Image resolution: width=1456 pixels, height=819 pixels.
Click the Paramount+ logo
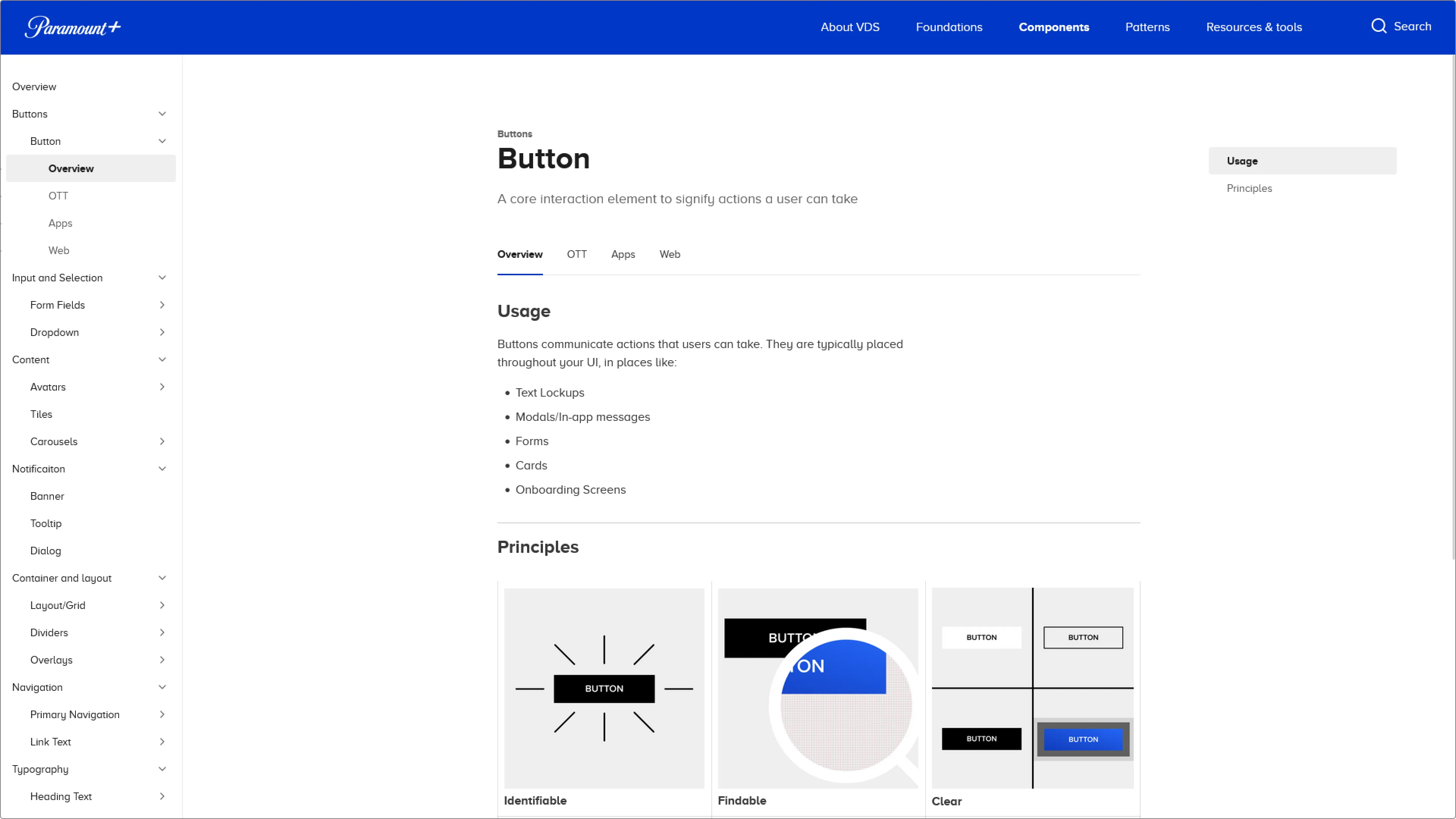click(x=72, y=27)
